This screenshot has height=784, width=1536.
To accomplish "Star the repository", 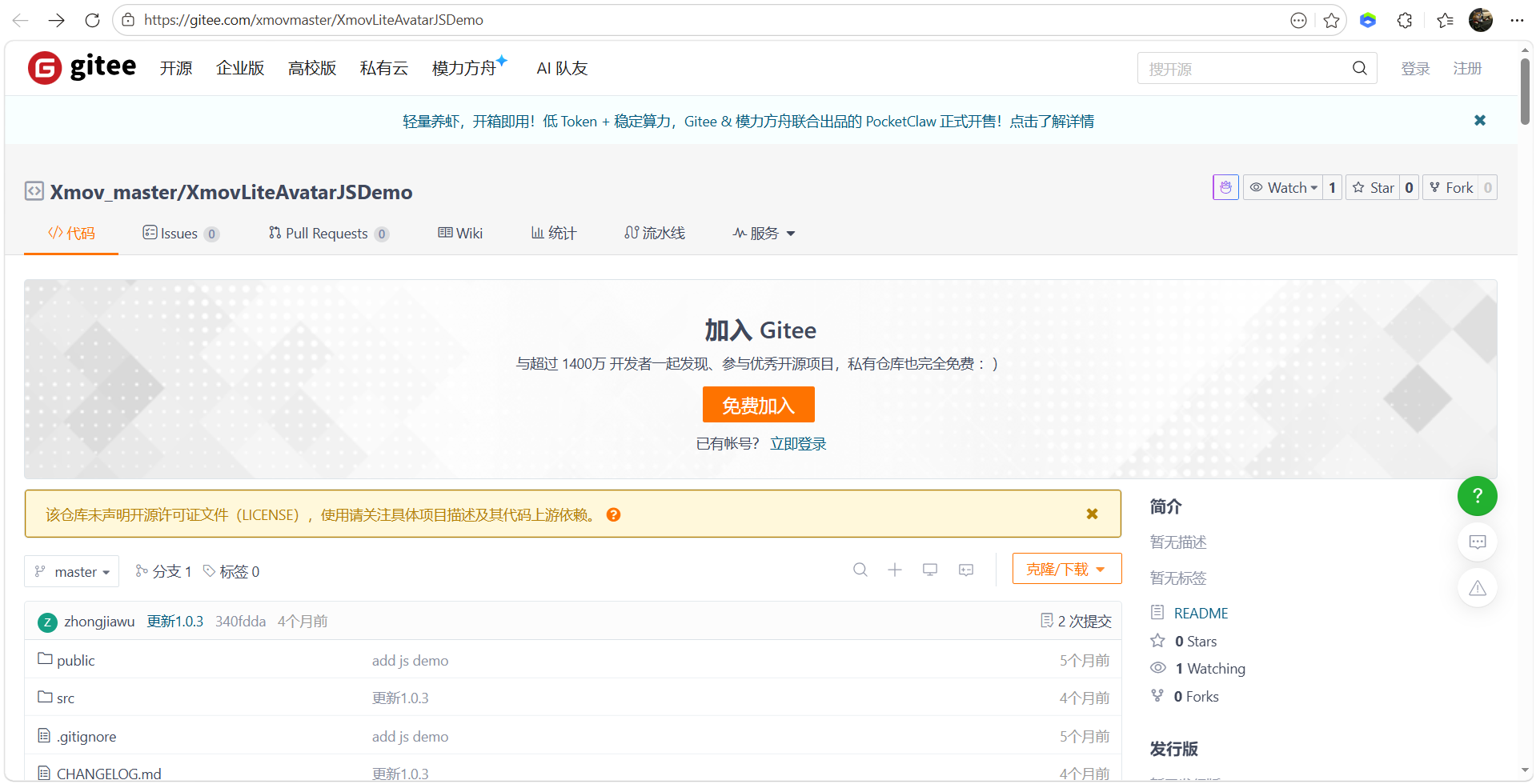I will coord(1374,187).
